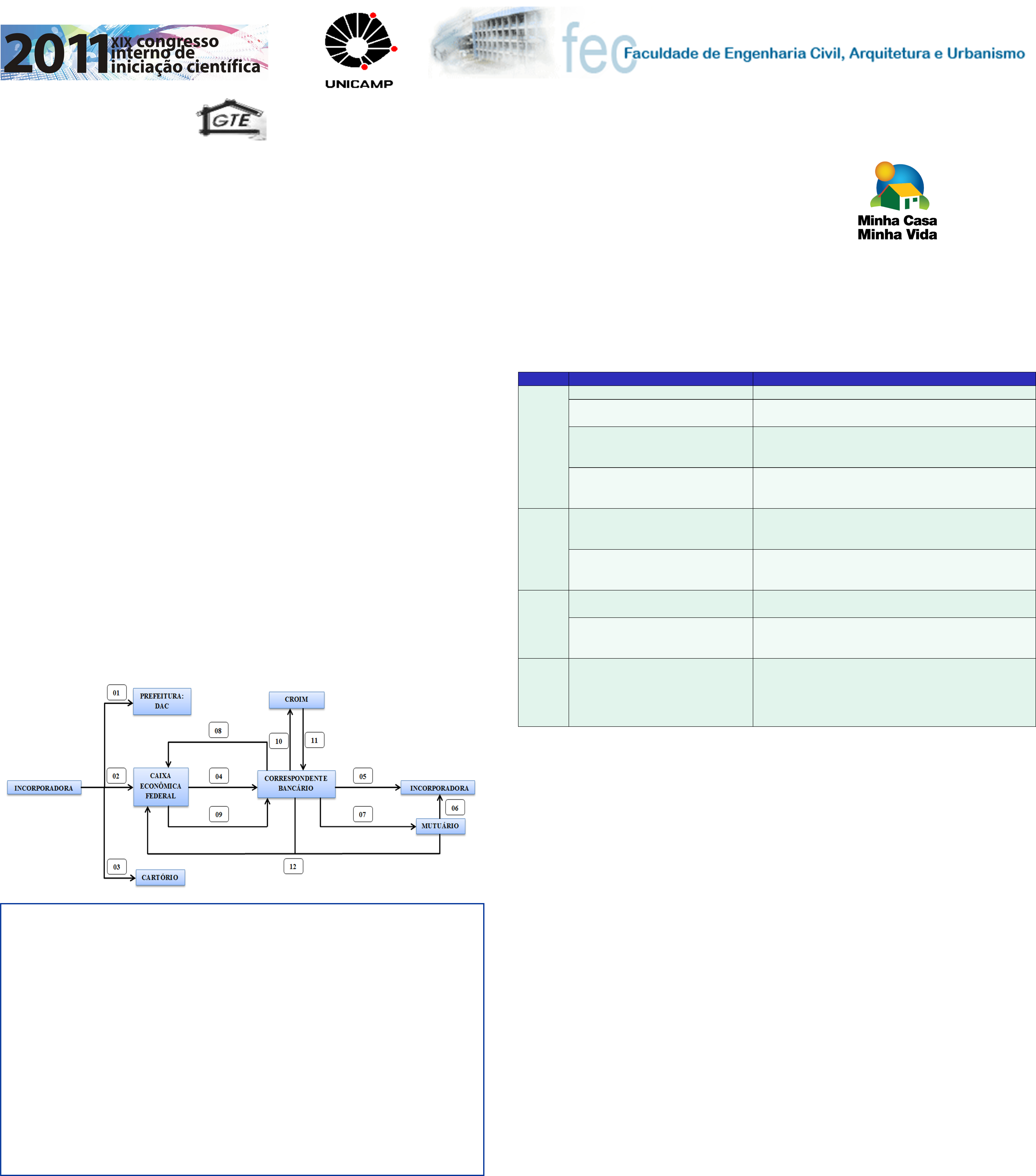This screenshot has height=1176, width=1036.
Task: Click step label 04 in the flowchart
Action: point(219,776)
